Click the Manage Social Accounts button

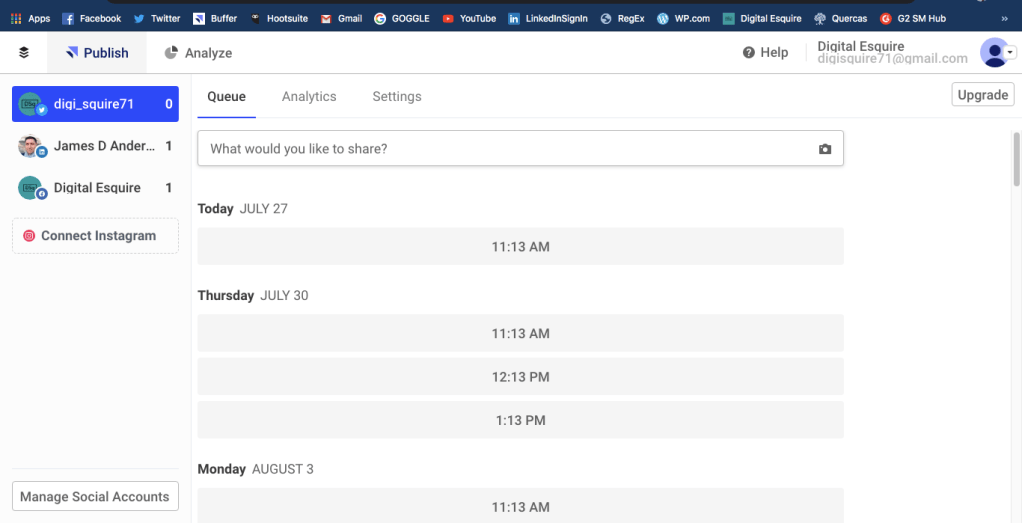pyautogui.click(x=95, y=497)
